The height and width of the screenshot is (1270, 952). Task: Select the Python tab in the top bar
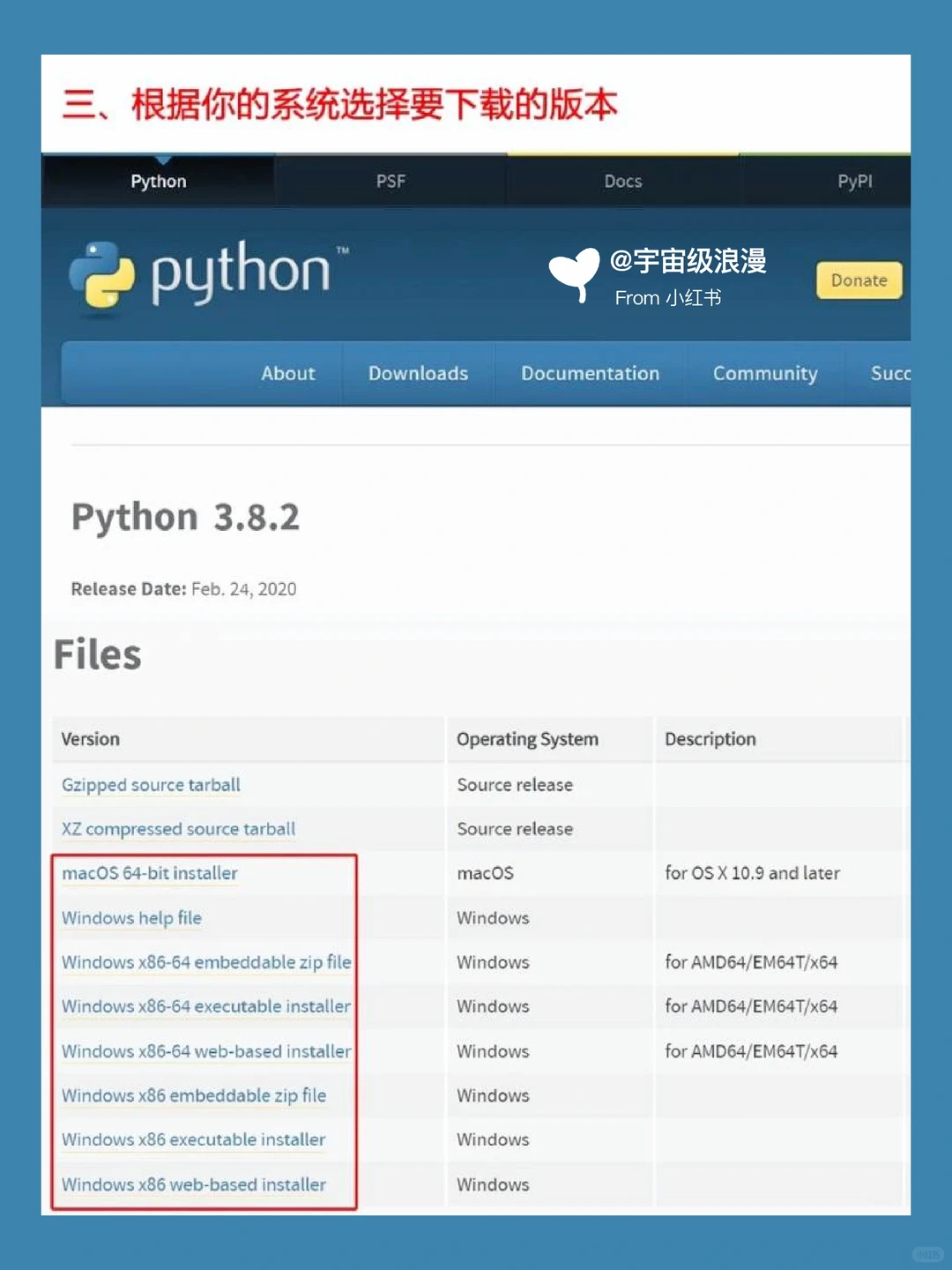[159, 181]
